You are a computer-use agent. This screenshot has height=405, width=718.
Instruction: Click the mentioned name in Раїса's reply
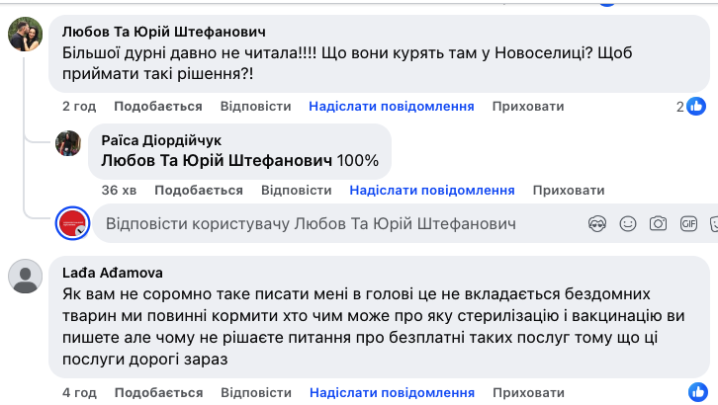click(216, 160)
